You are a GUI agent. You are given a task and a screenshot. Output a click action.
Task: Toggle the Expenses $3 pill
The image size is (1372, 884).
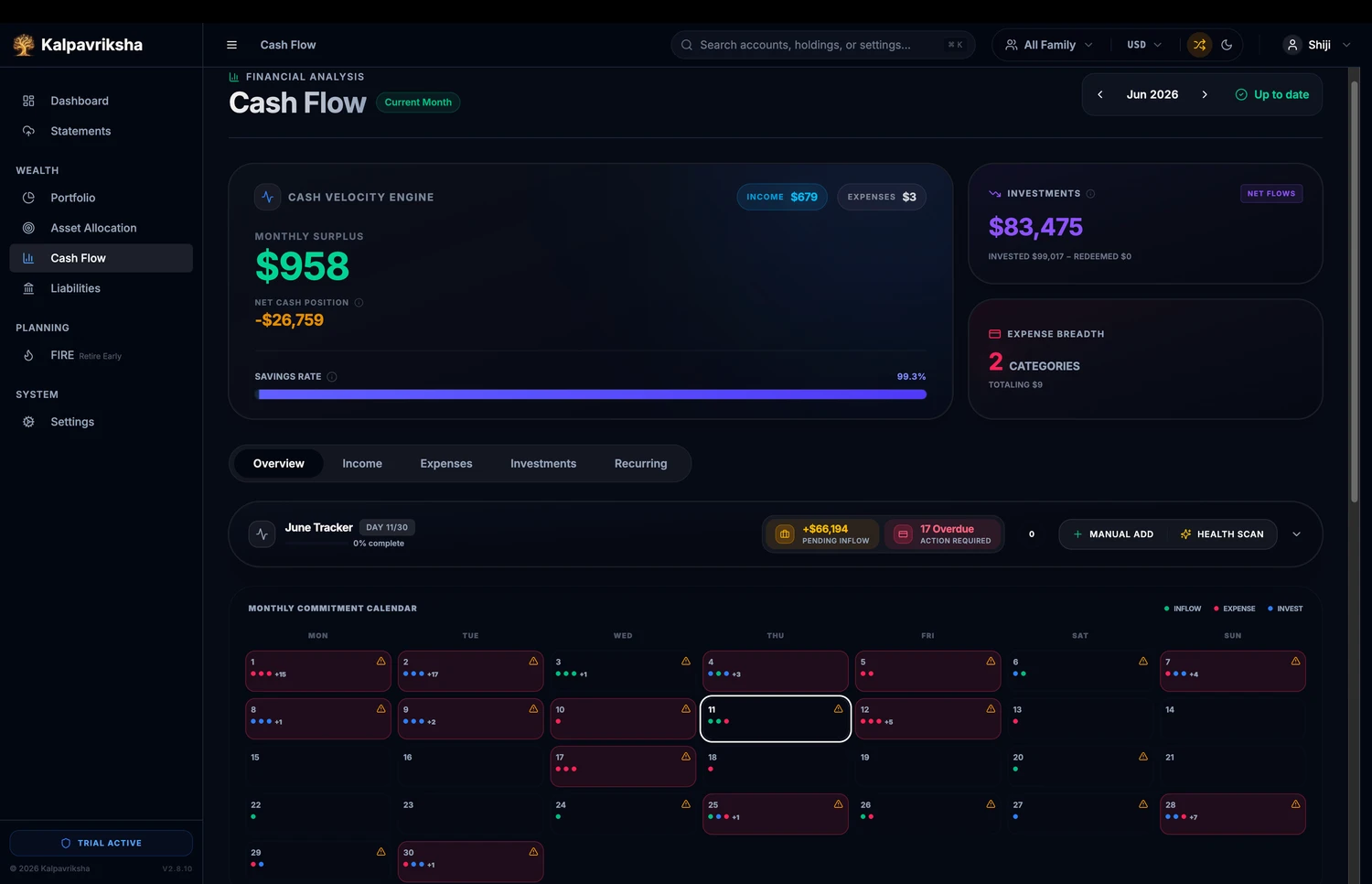point(882,197)
